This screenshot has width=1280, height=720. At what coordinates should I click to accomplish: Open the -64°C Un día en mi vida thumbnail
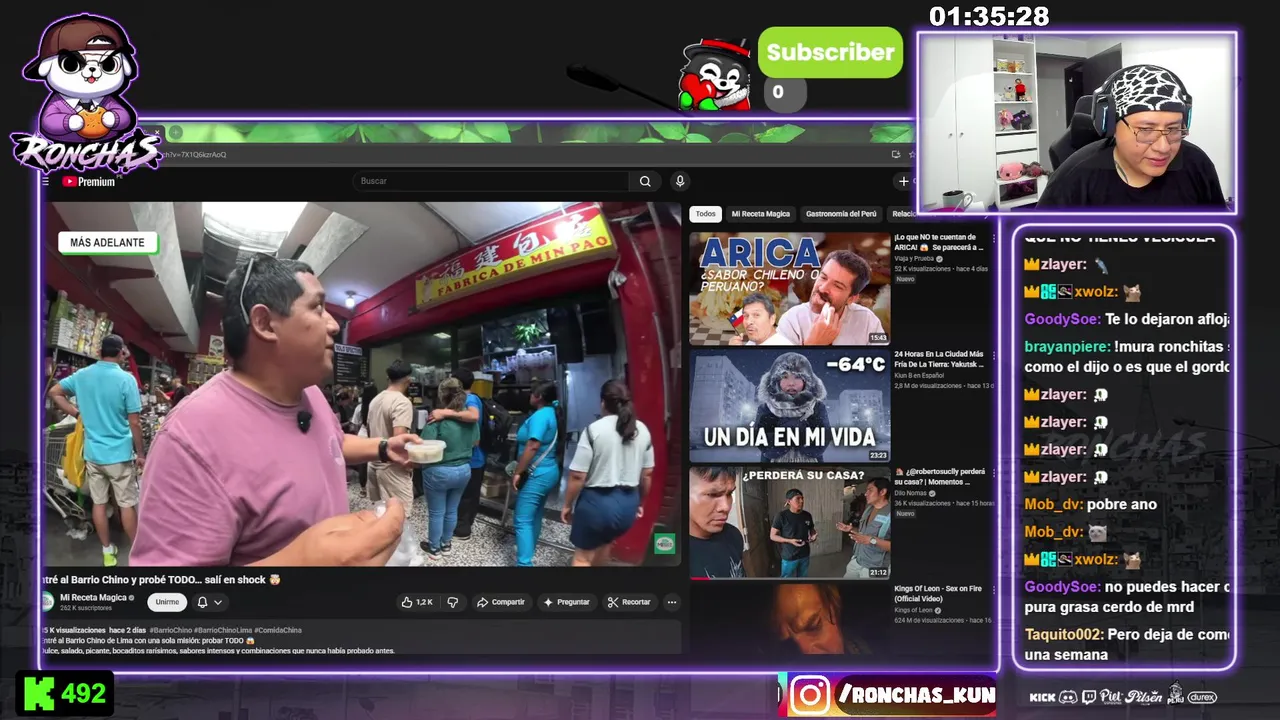tap(790, 406)
